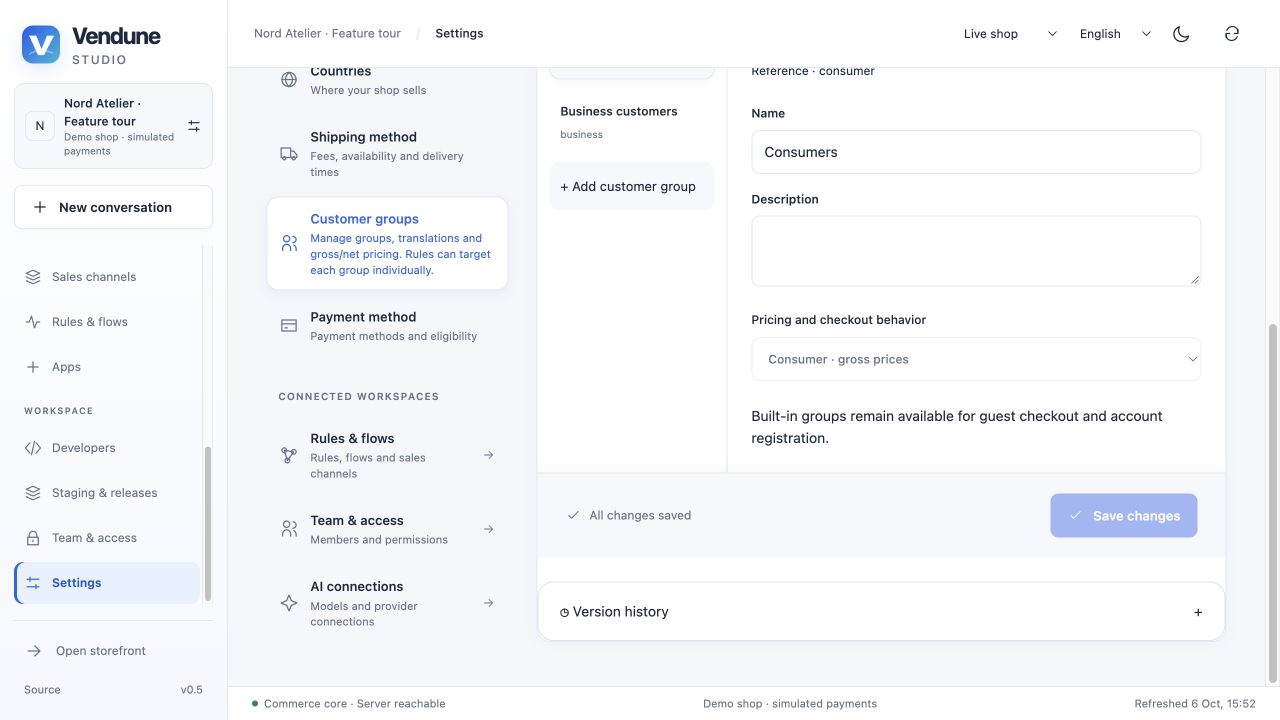Click the New conversation button

pyautogui.click(x=113, y=207)
